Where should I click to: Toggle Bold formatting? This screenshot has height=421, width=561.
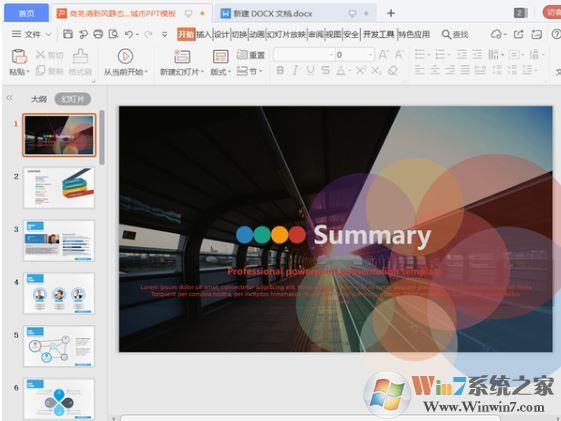coord(280,70)
